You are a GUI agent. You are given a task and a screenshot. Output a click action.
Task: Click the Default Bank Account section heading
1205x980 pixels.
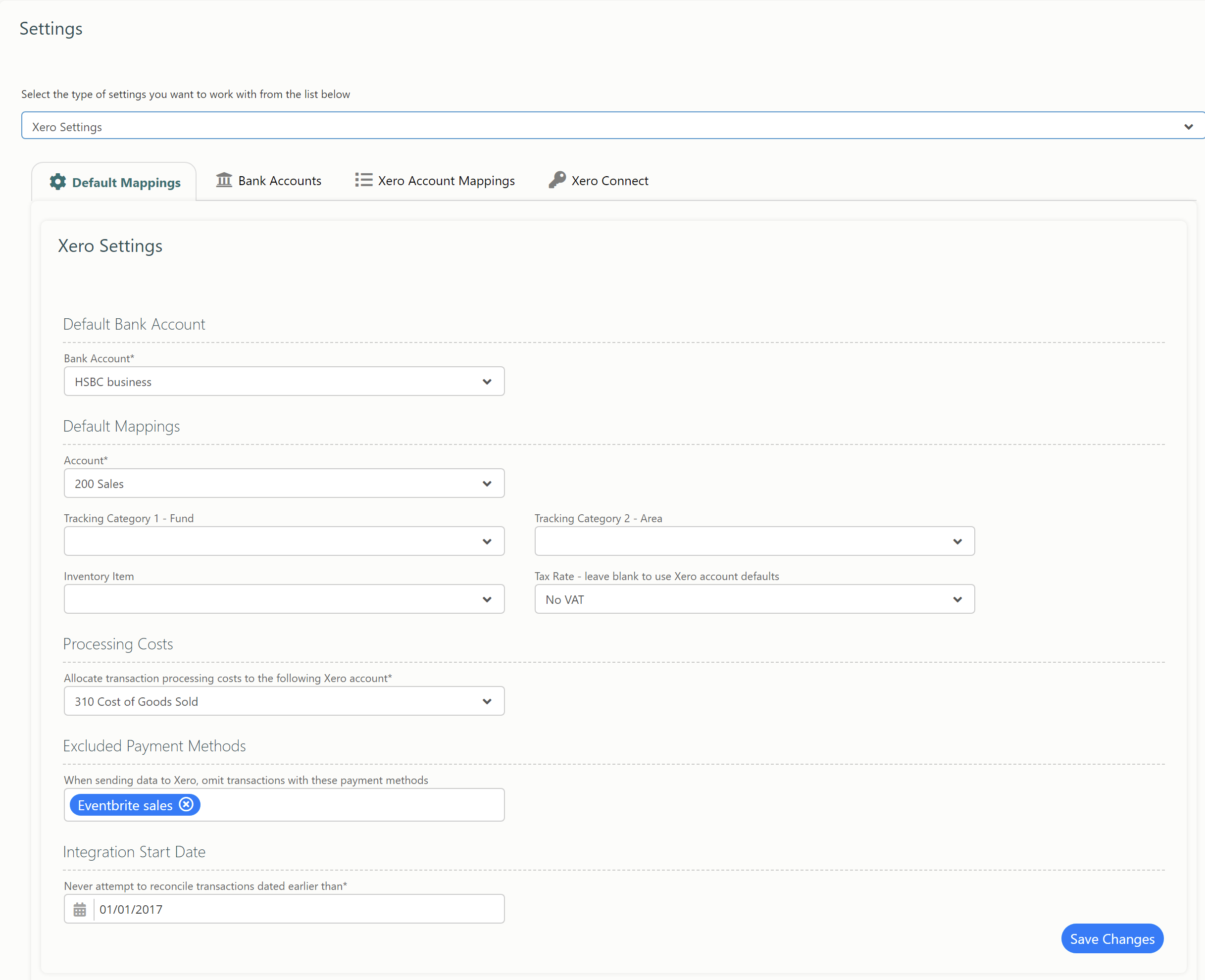134,324
